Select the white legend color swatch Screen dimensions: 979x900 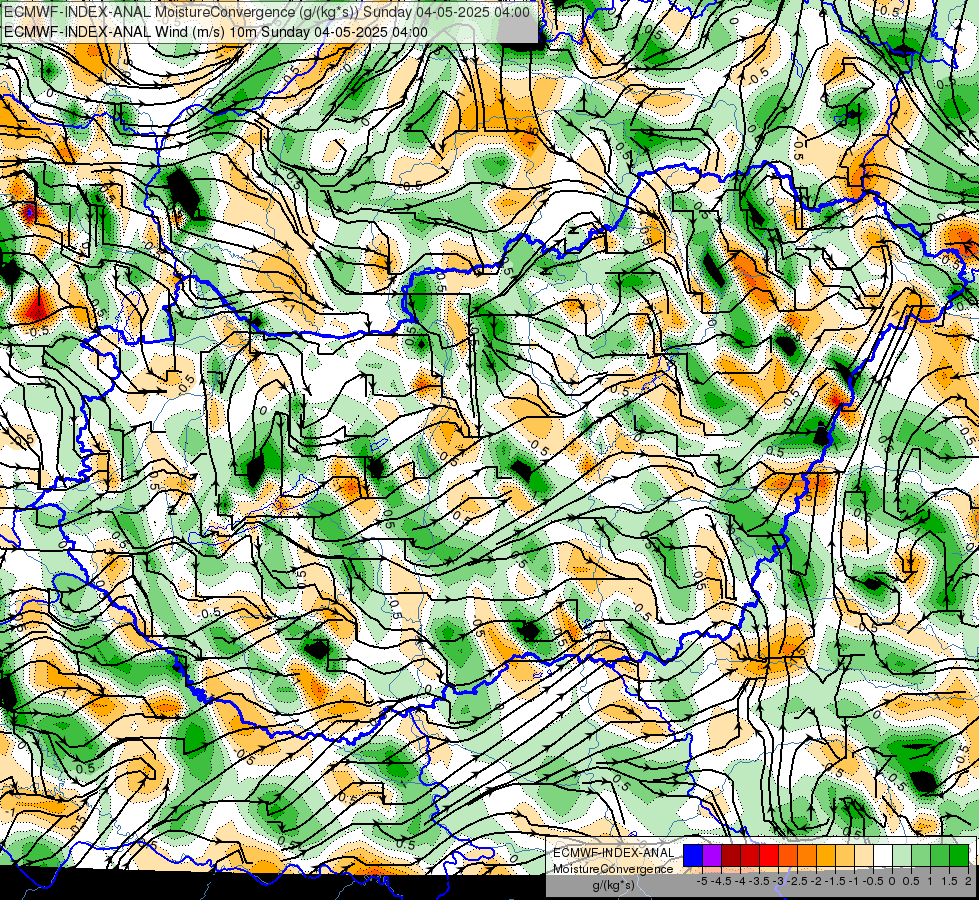[x=883, y=856]
